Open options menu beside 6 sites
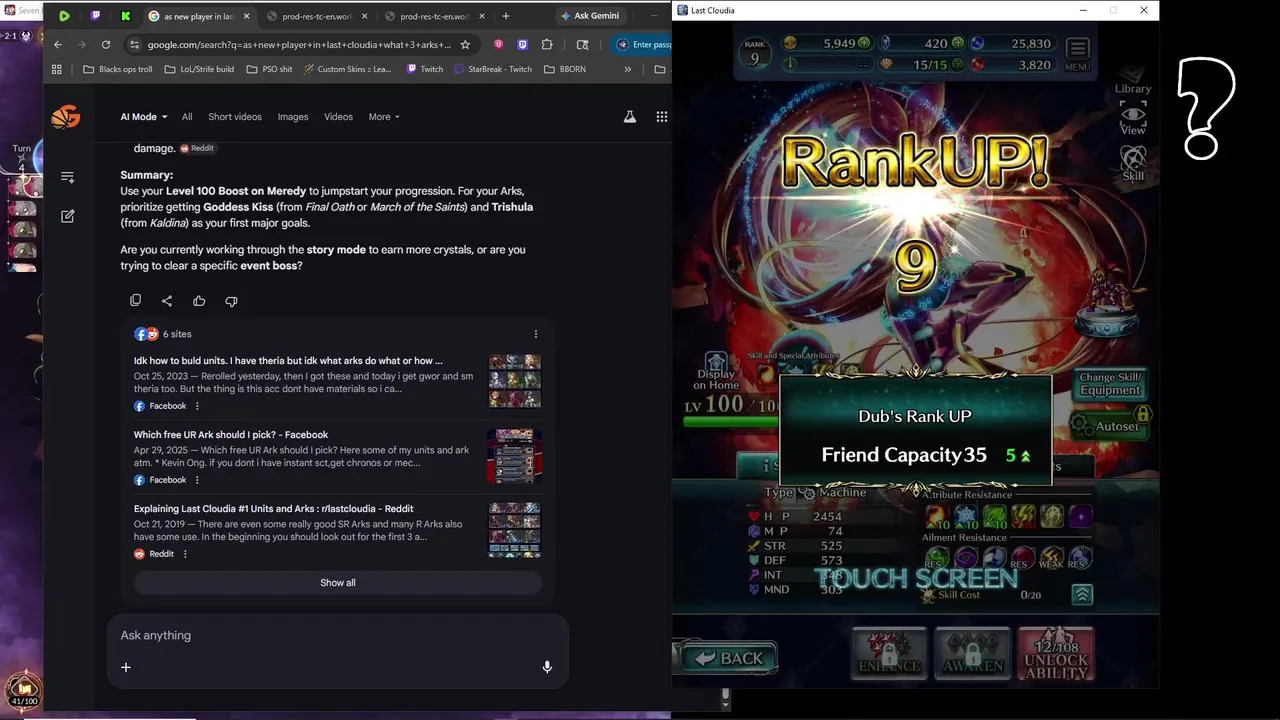Image resolution: width=1280 pixels, height=720 pixels. [x=536, y=334]
